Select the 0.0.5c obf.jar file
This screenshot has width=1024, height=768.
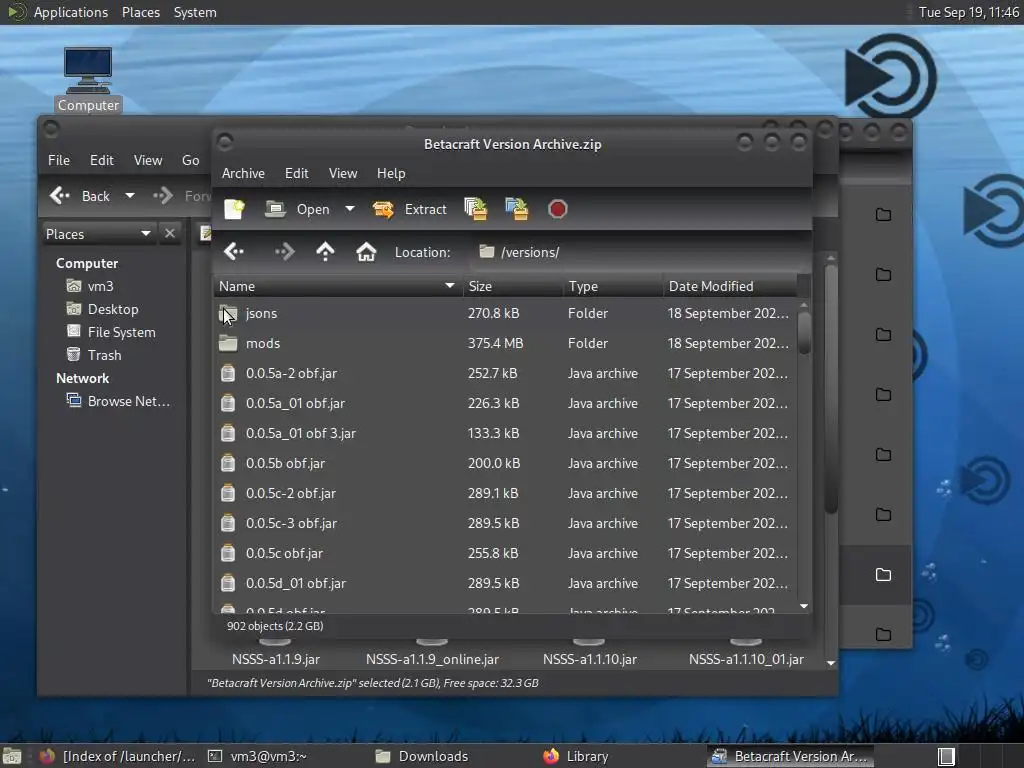click(505, 554)
